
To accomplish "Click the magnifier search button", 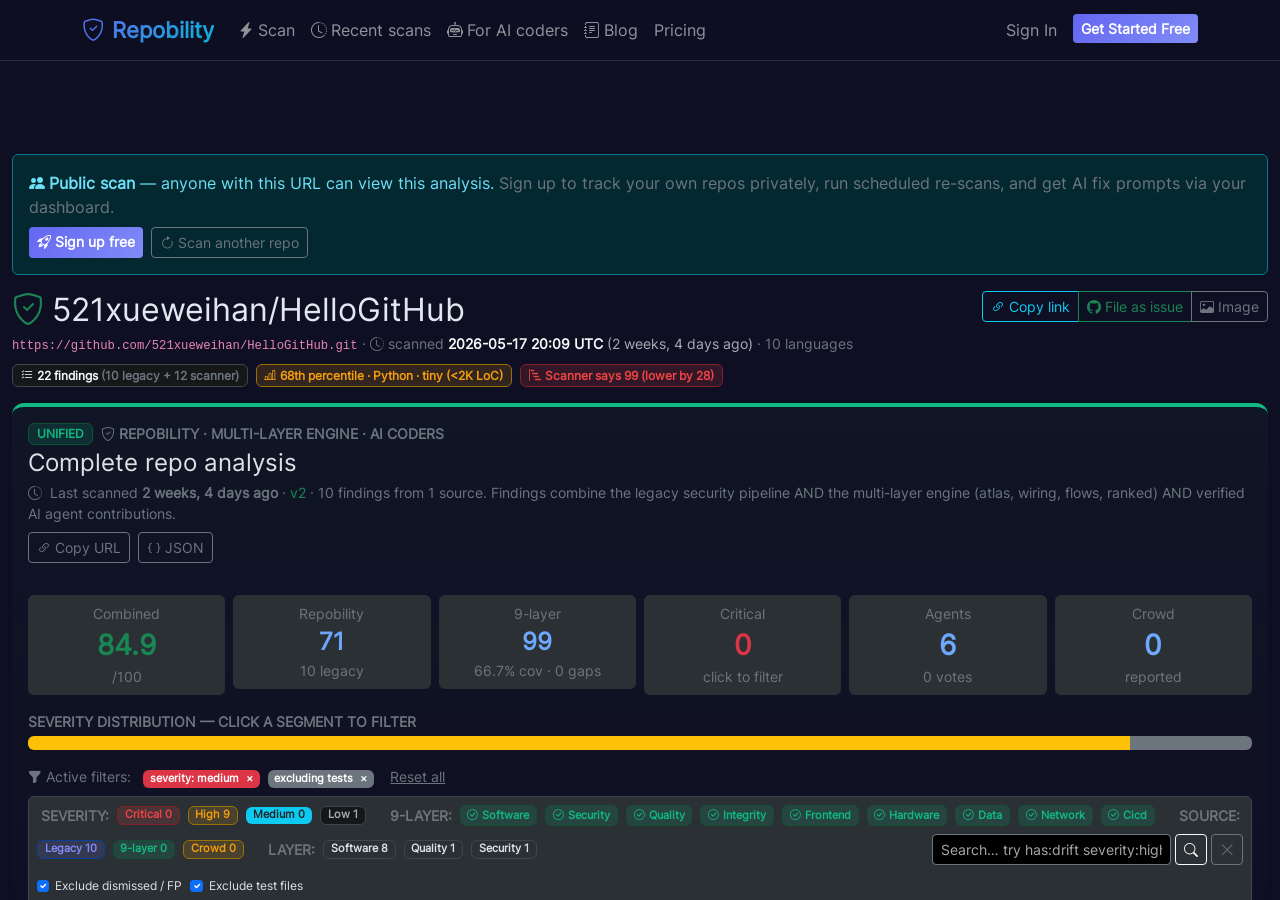I will (1191, 850).
